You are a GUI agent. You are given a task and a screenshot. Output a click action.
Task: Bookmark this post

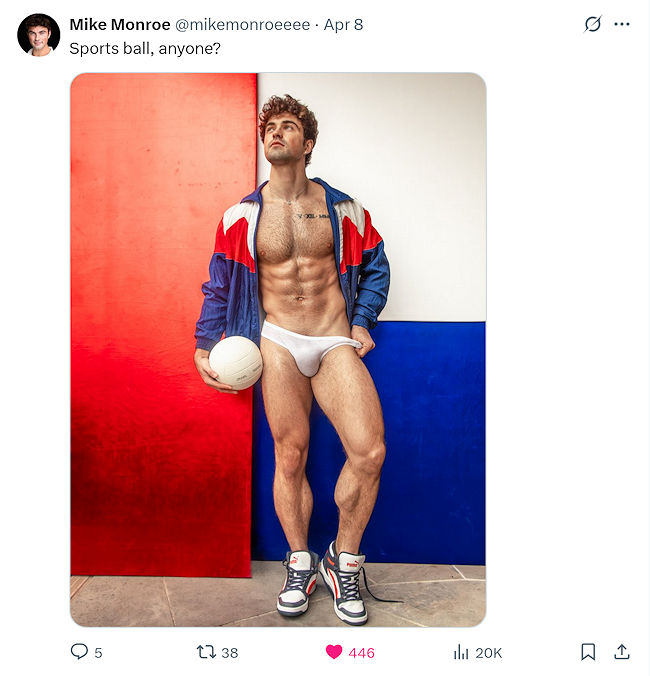pyautogui.click(x=588, y=652)
